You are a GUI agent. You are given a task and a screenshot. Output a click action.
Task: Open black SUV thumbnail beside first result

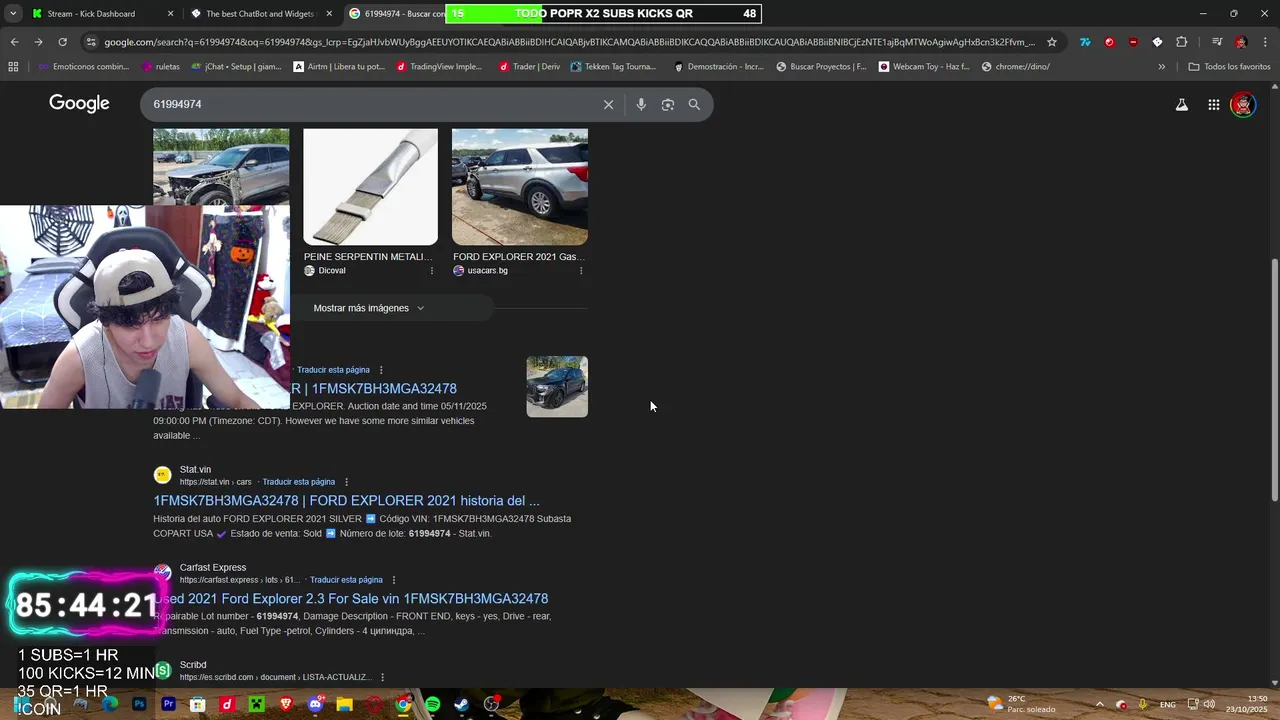[x=557, y=386]
